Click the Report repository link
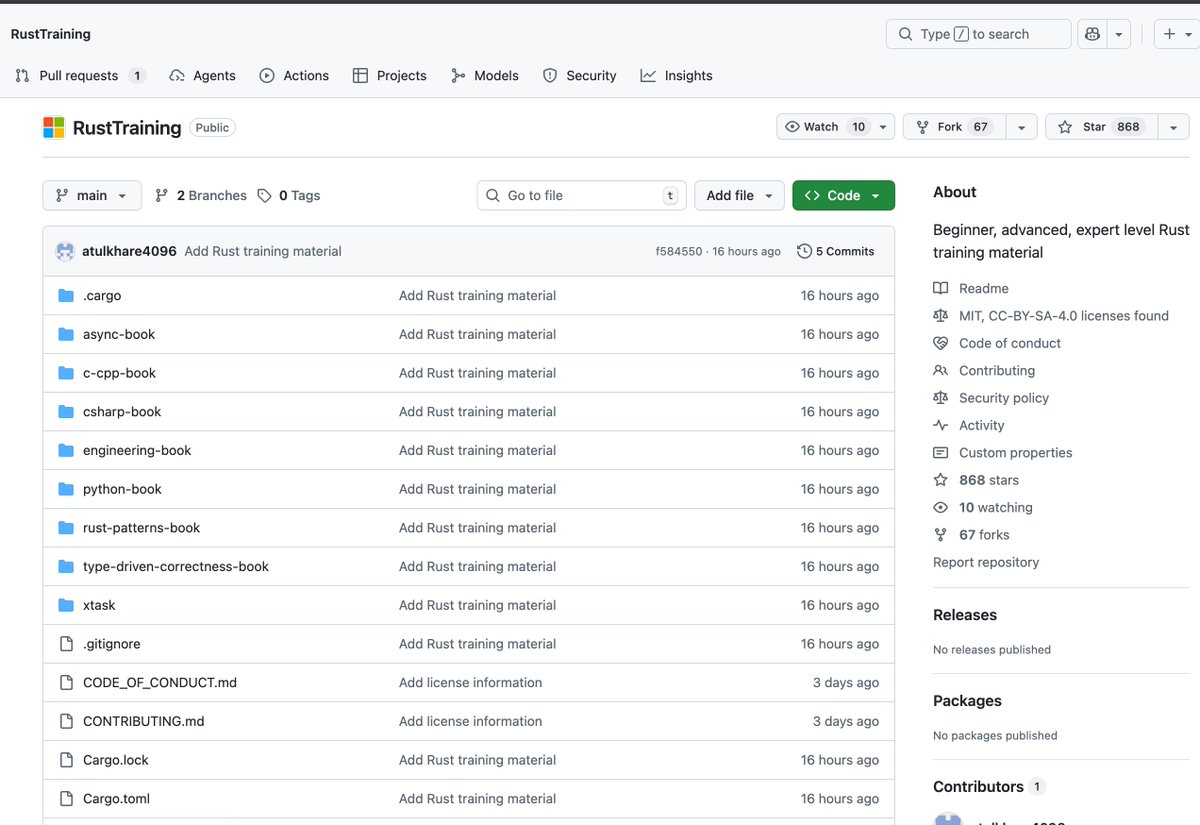Screen dimensions: 1200x825 click(986, 562)
